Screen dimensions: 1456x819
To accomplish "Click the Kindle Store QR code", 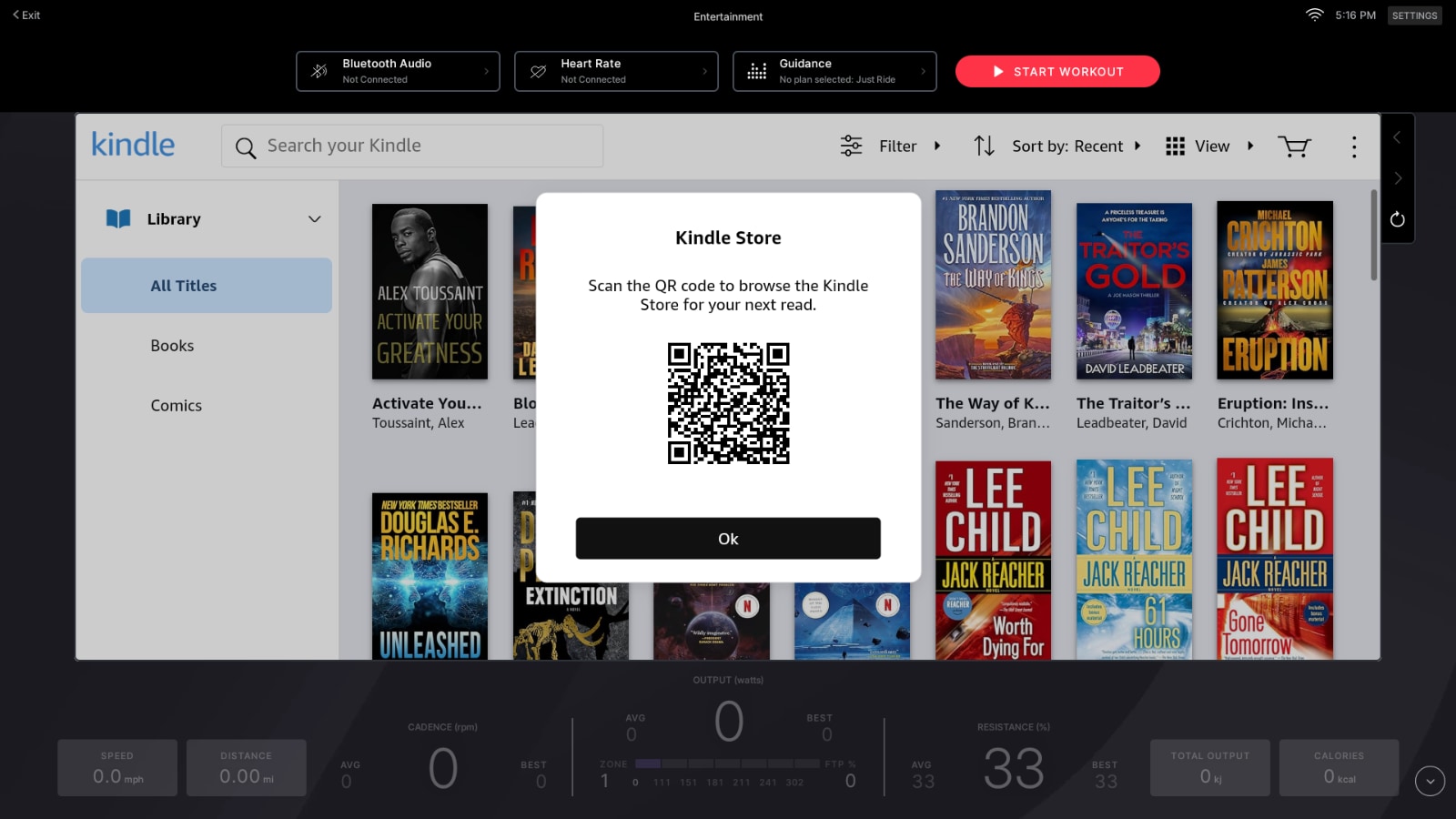I will (728, 403).
